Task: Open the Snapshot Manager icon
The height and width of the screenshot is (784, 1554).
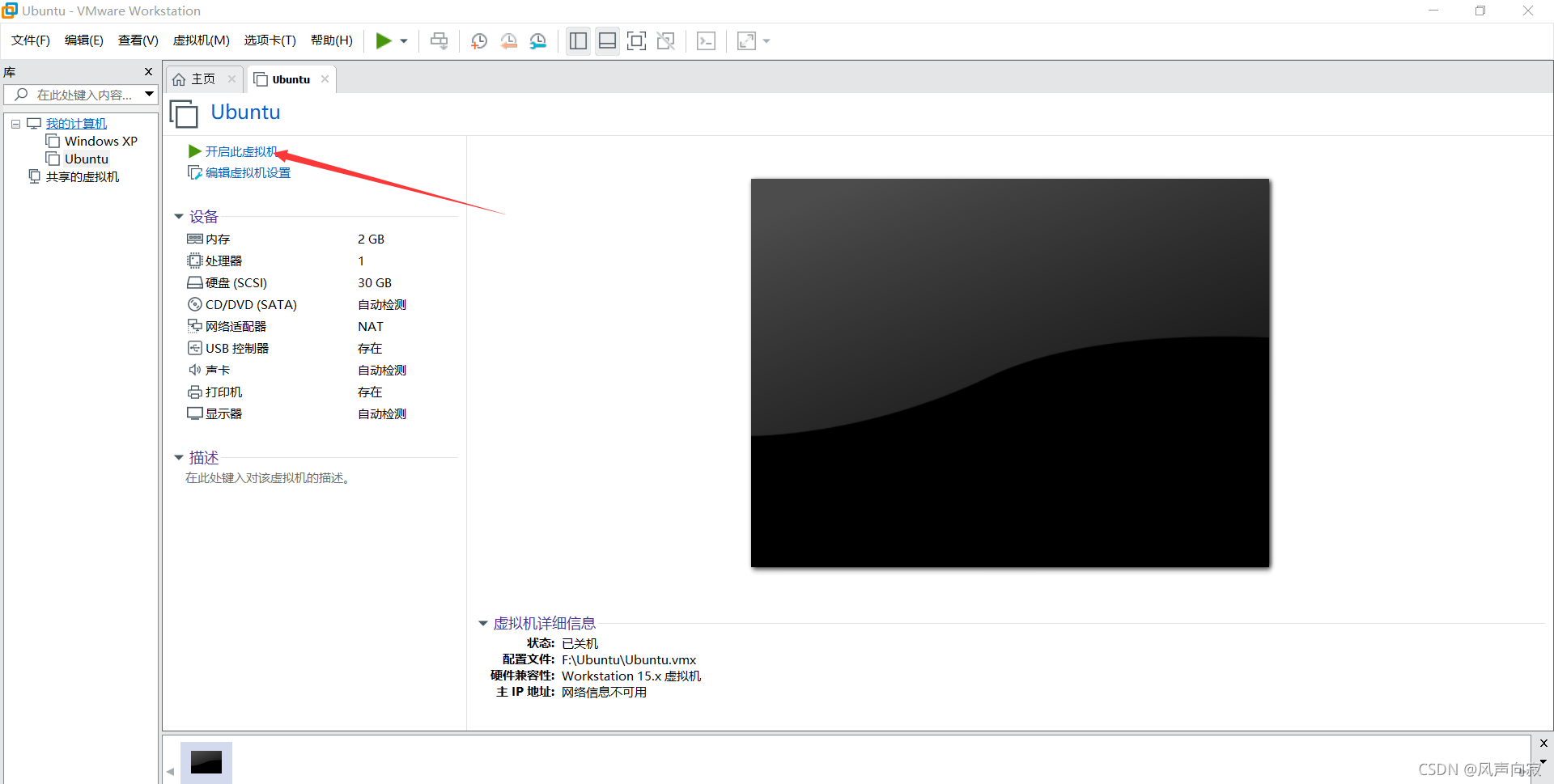Action: pos(537,41)
